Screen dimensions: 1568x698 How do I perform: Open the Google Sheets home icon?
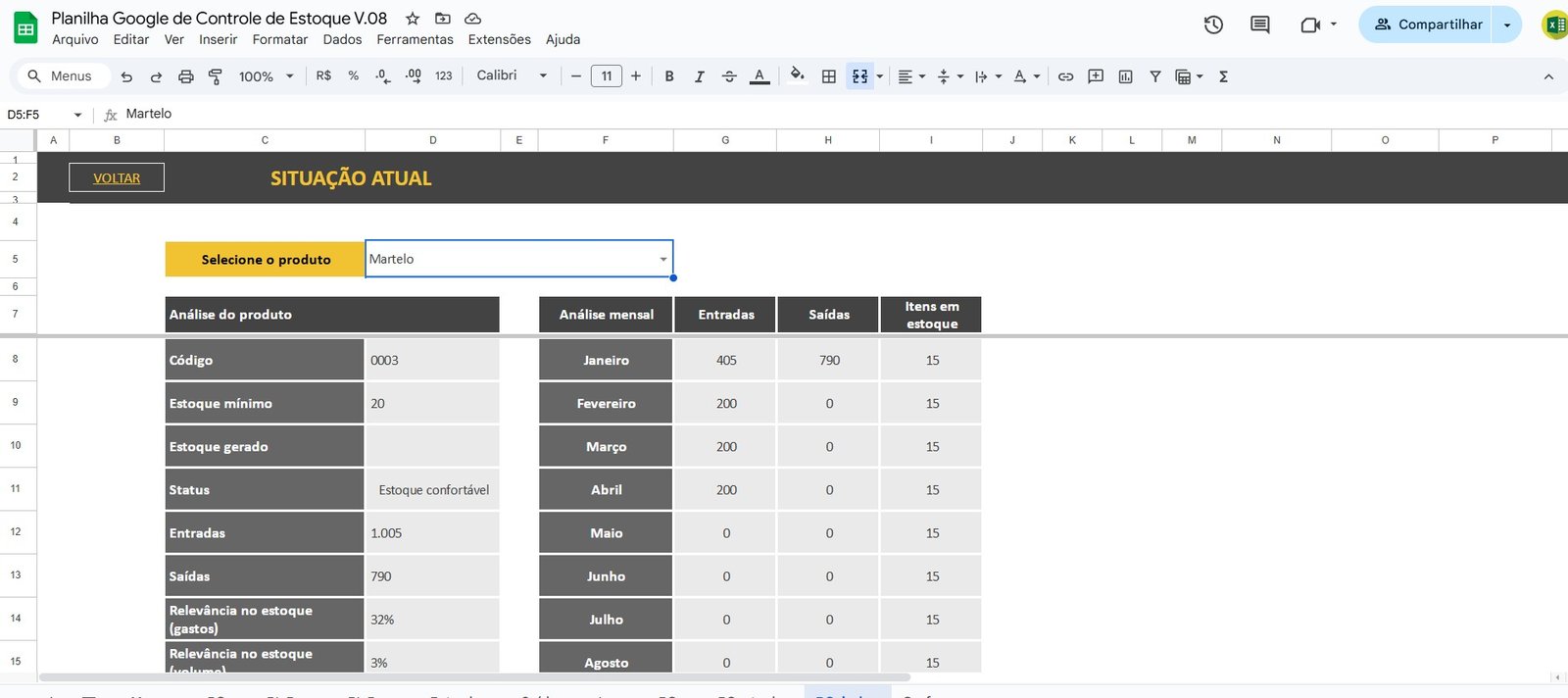click(25, 27)
